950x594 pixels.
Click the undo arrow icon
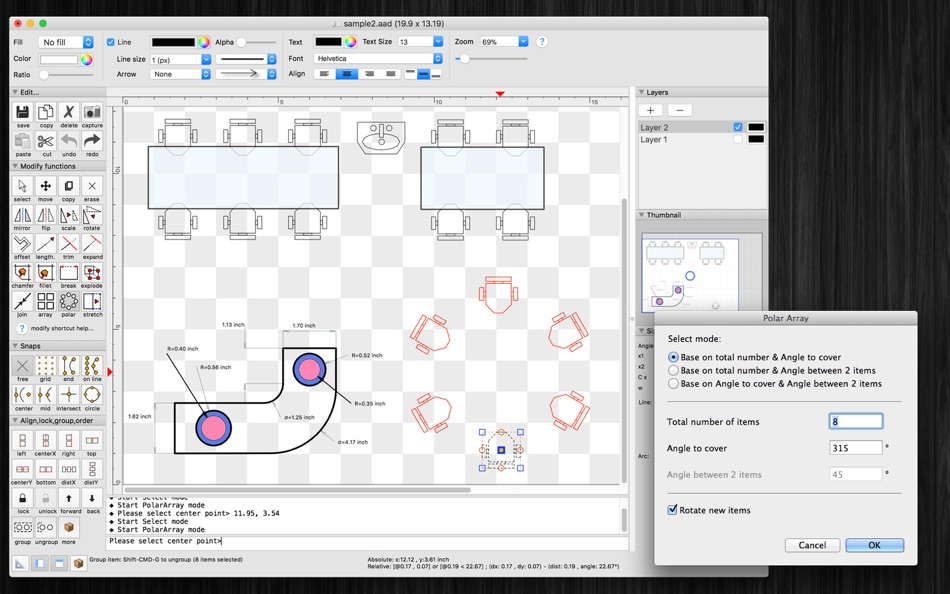pyautogui.click(x=68, y=142)
